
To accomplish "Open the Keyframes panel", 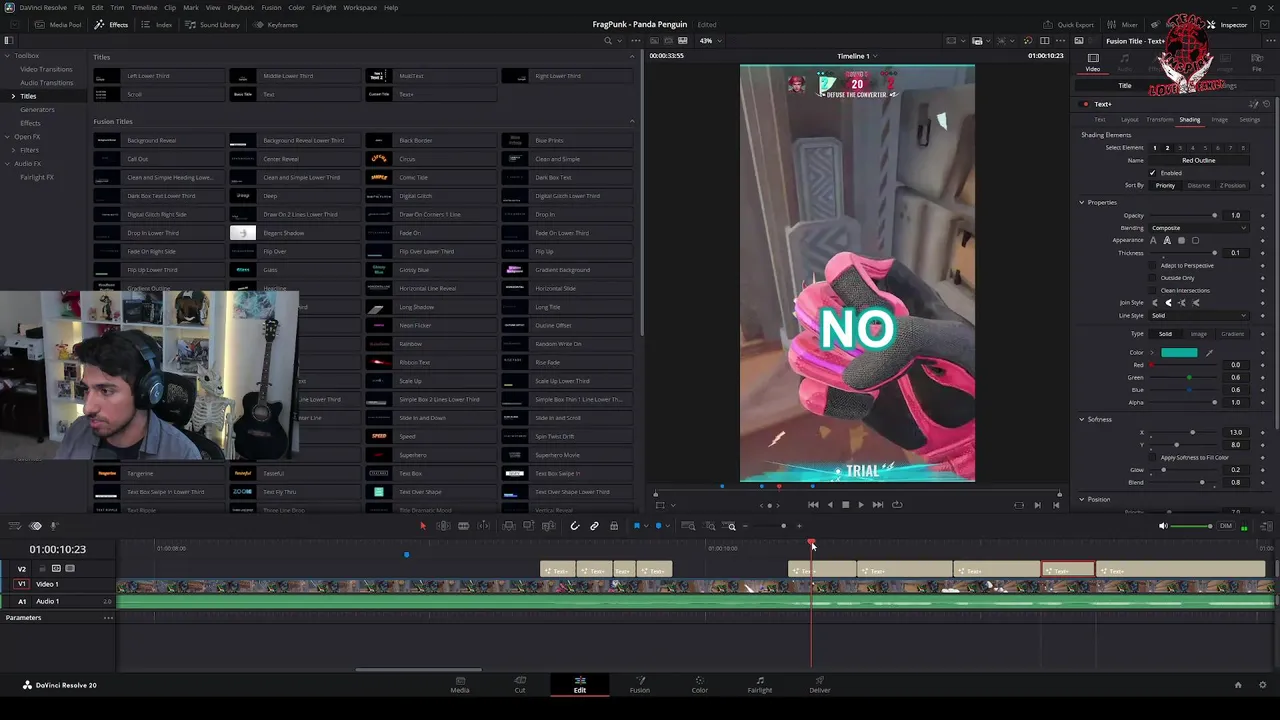I will (276, 24).
